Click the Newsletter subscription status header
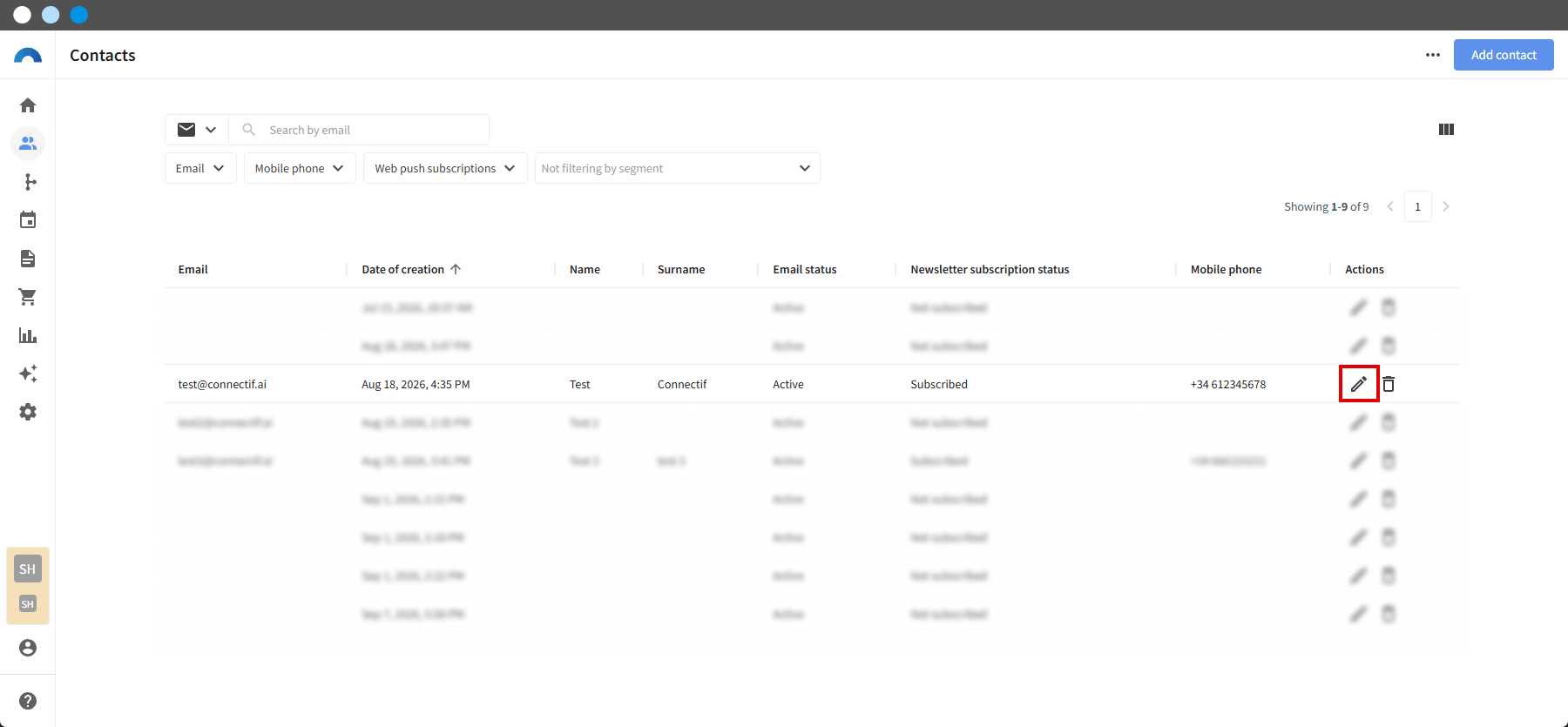1568x727 pixels. (990, 269)
